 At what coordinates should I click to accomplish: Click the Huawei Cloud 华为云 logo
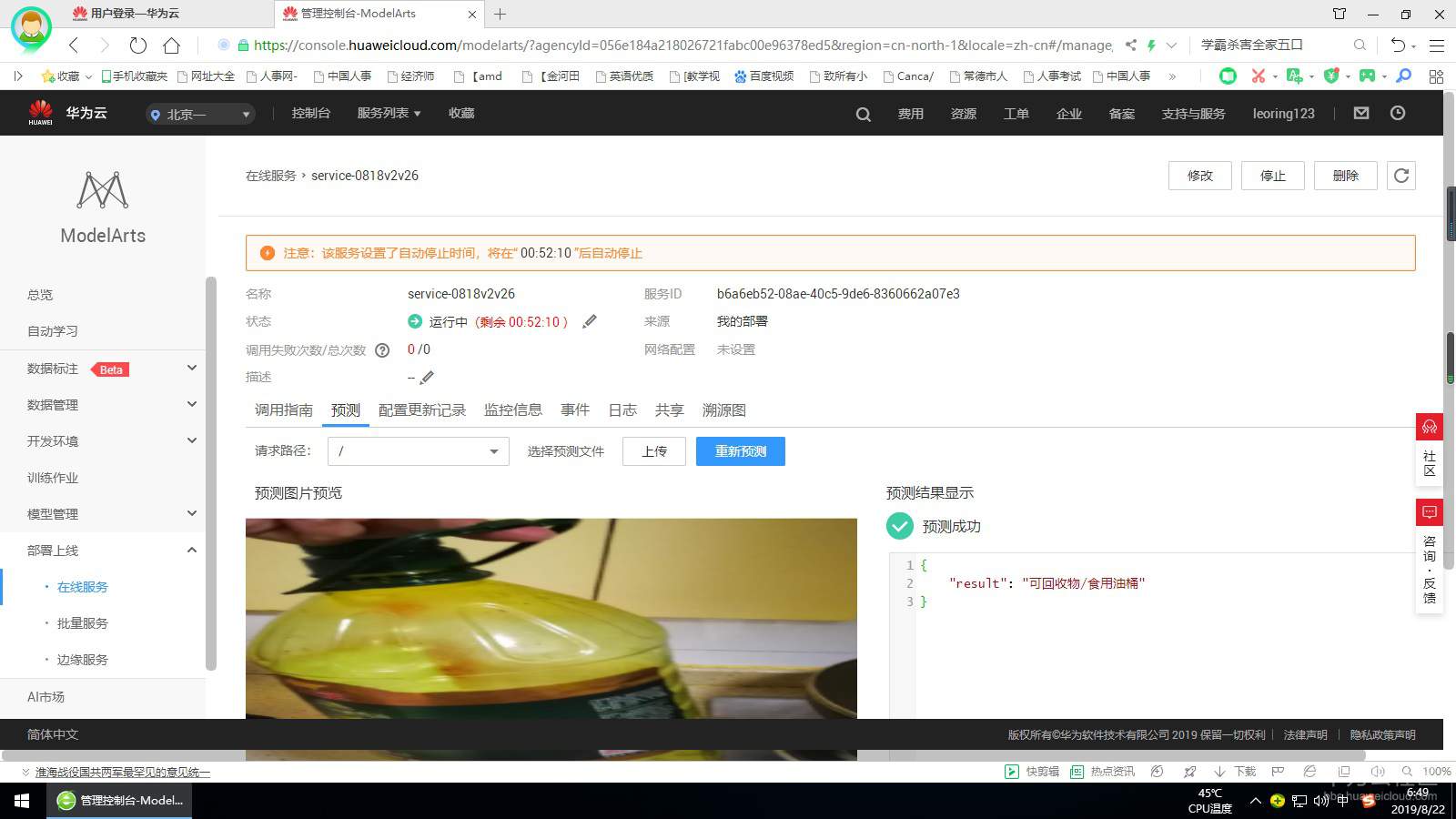(67, 112)
